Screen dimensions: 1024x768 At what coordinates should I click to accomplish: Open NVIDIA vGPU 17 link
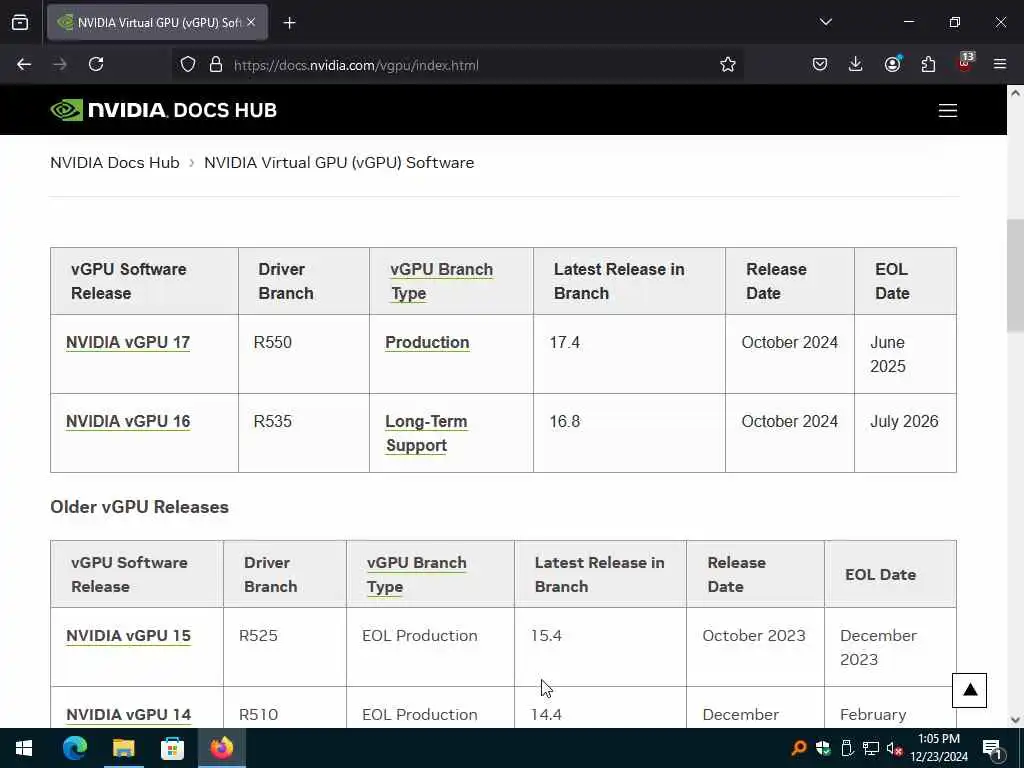(128, 342)
